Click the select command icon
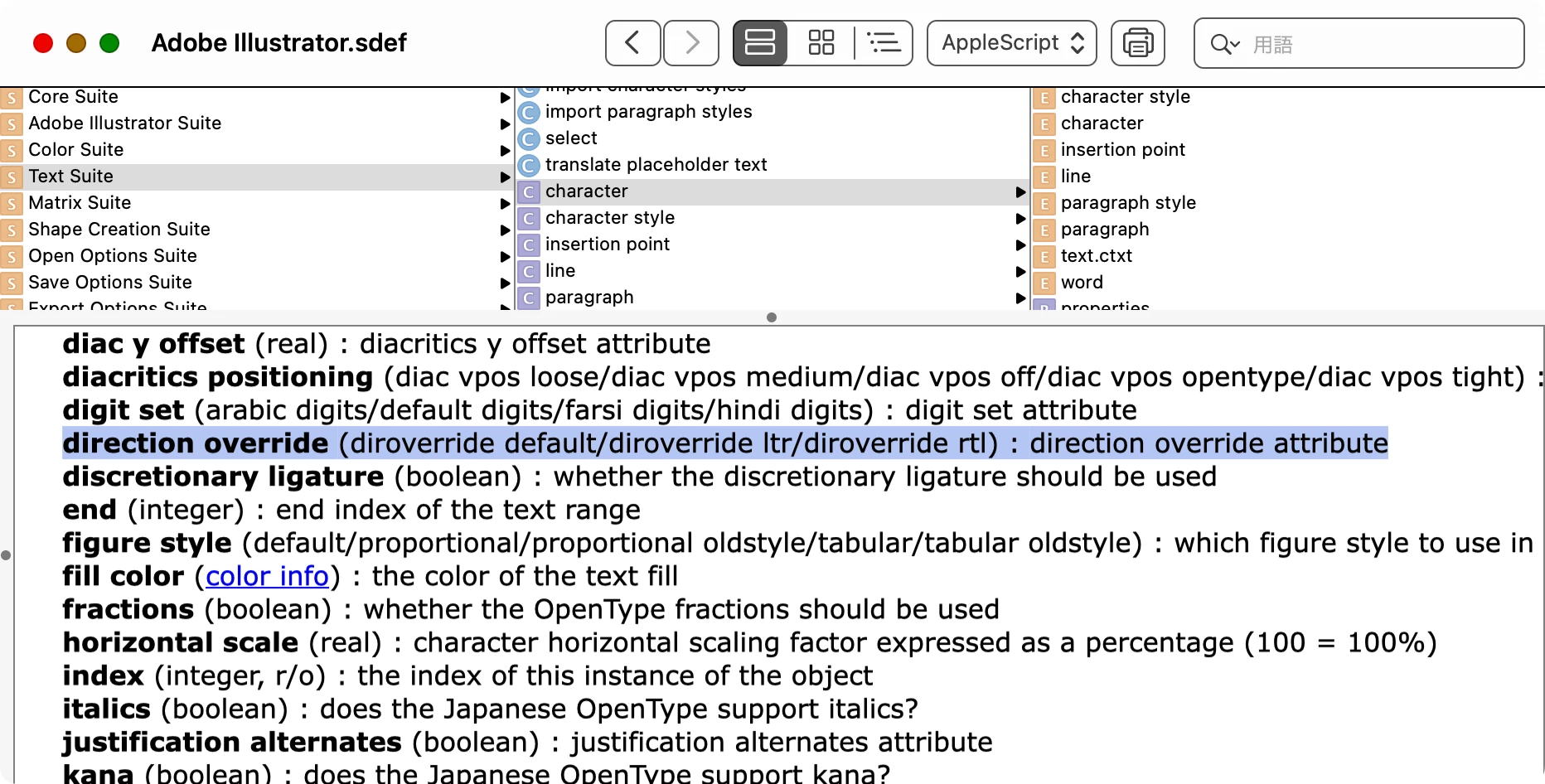1545x784 pixels. coord(529,139)
